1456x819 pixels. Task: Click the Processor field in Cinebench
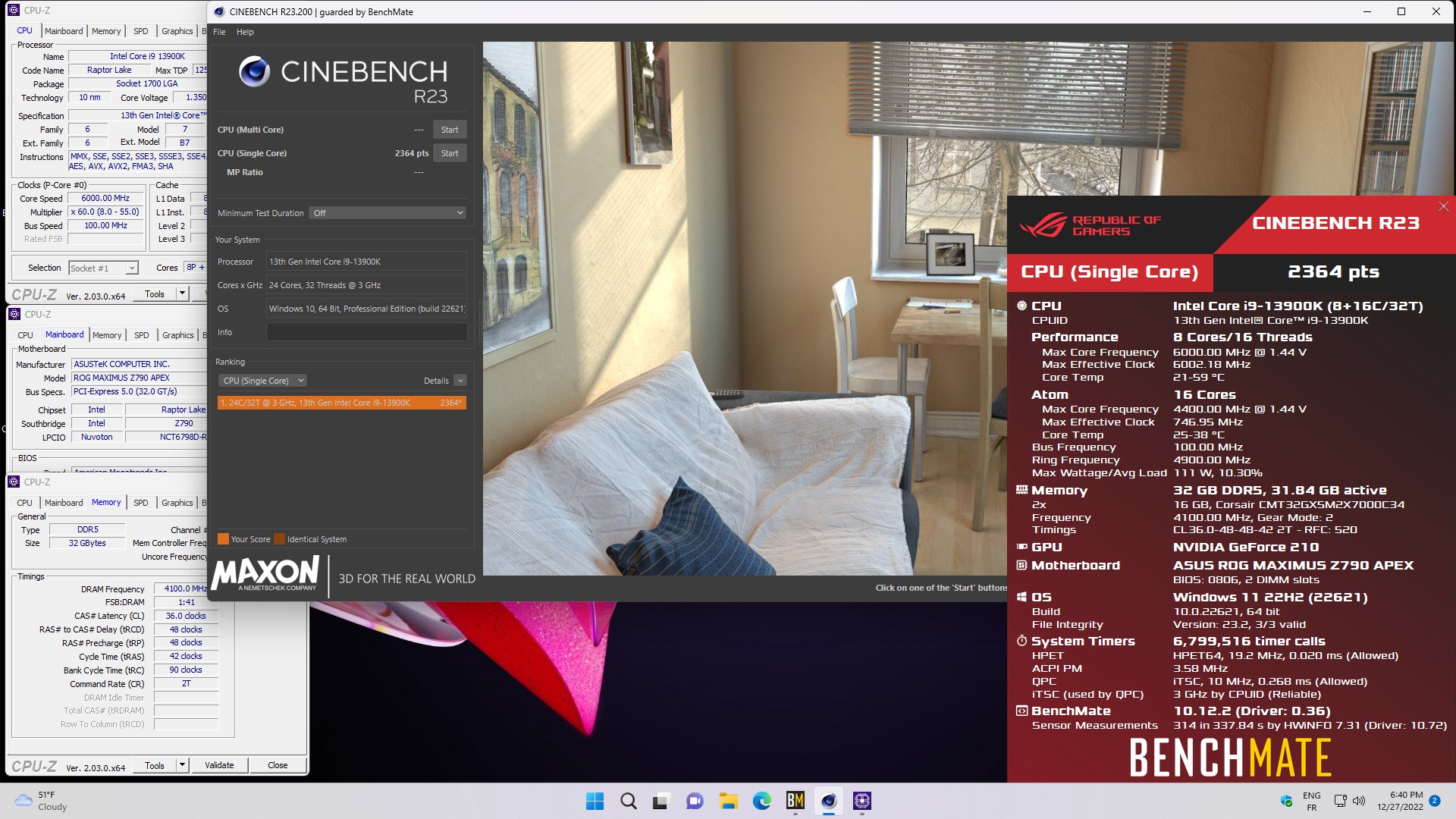click(x=366, y=262)
